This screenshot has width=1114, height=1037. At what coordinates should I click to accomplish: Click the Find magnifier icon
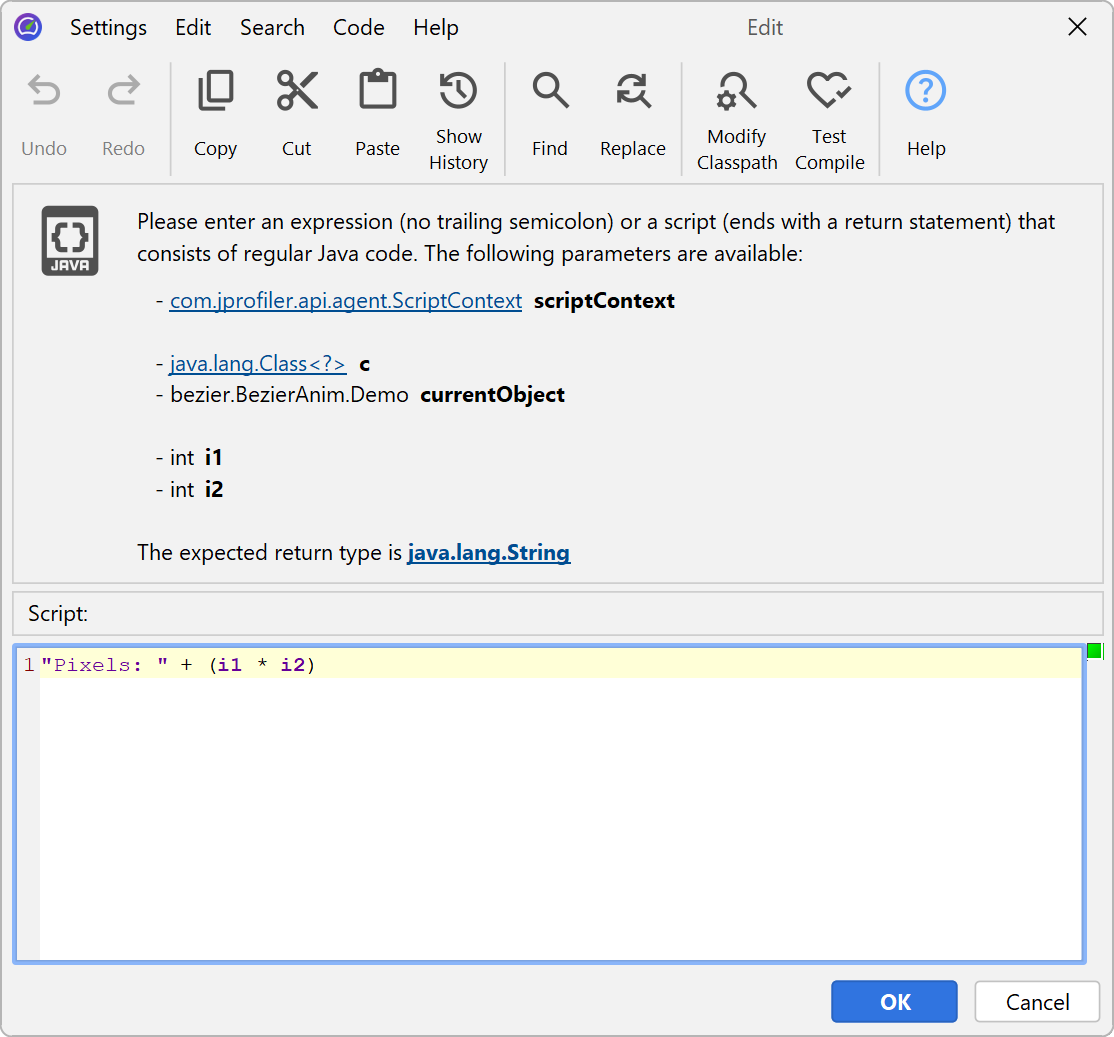(x=550, y=92)
